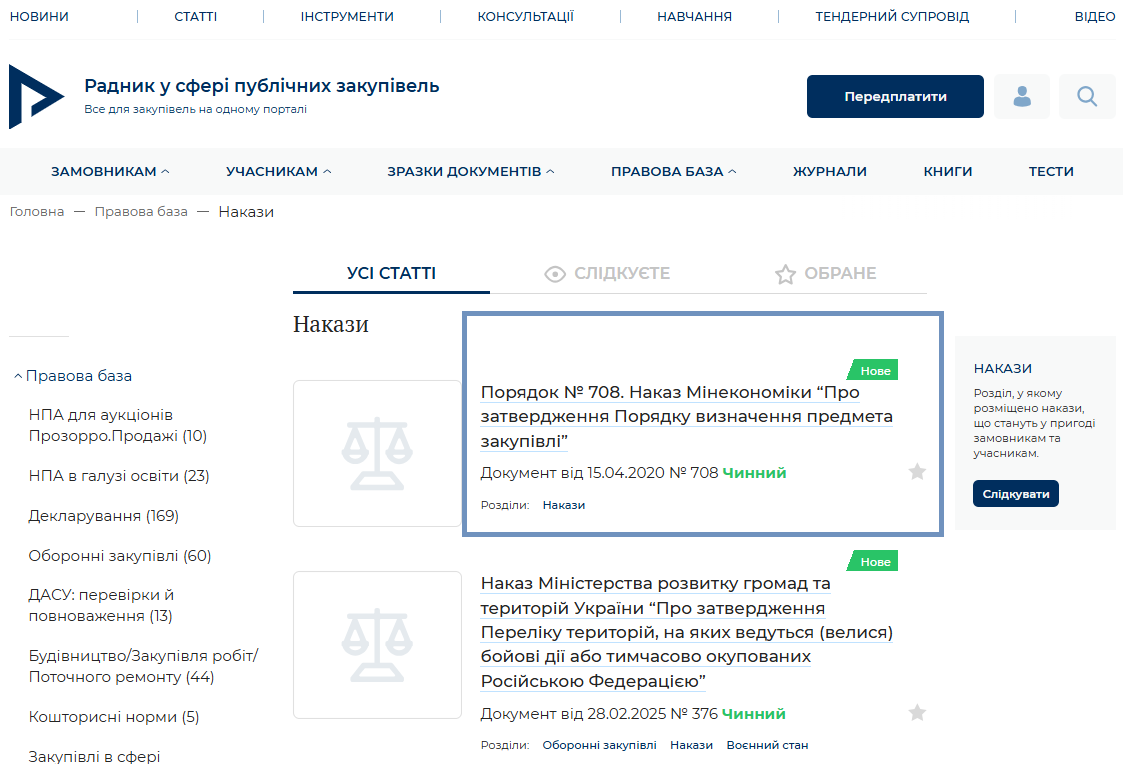Open the Слідкуєте tab with eye icon
This screenshot has height=764, width=1123.
607,274
